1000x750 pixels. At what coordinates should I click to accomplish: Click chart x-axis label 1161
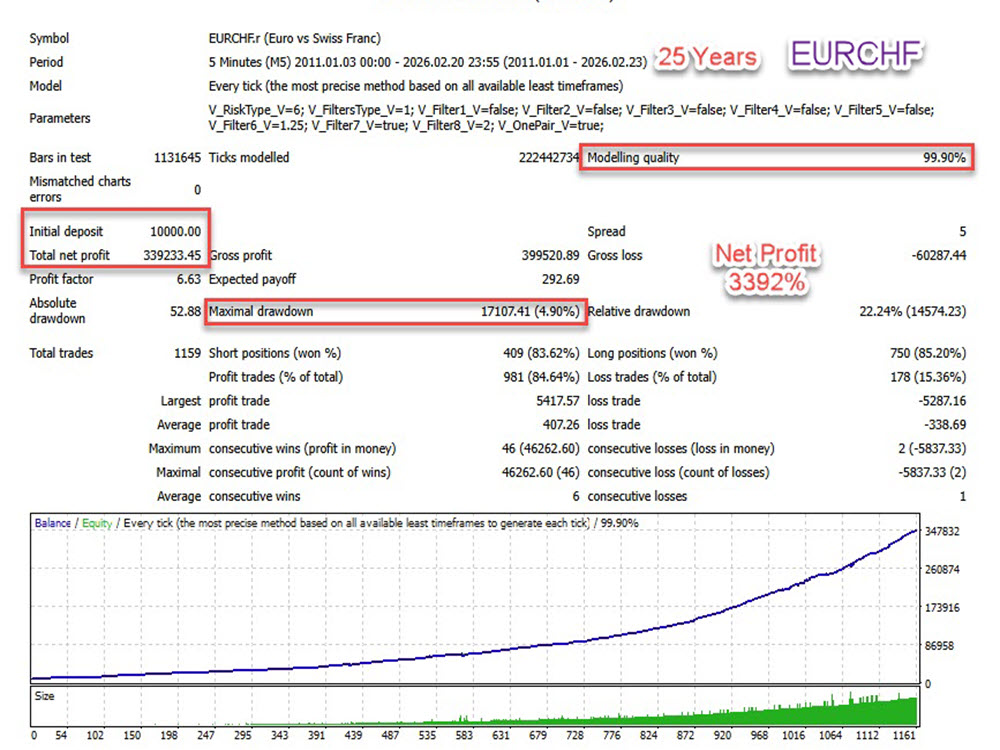pos(904,735)
